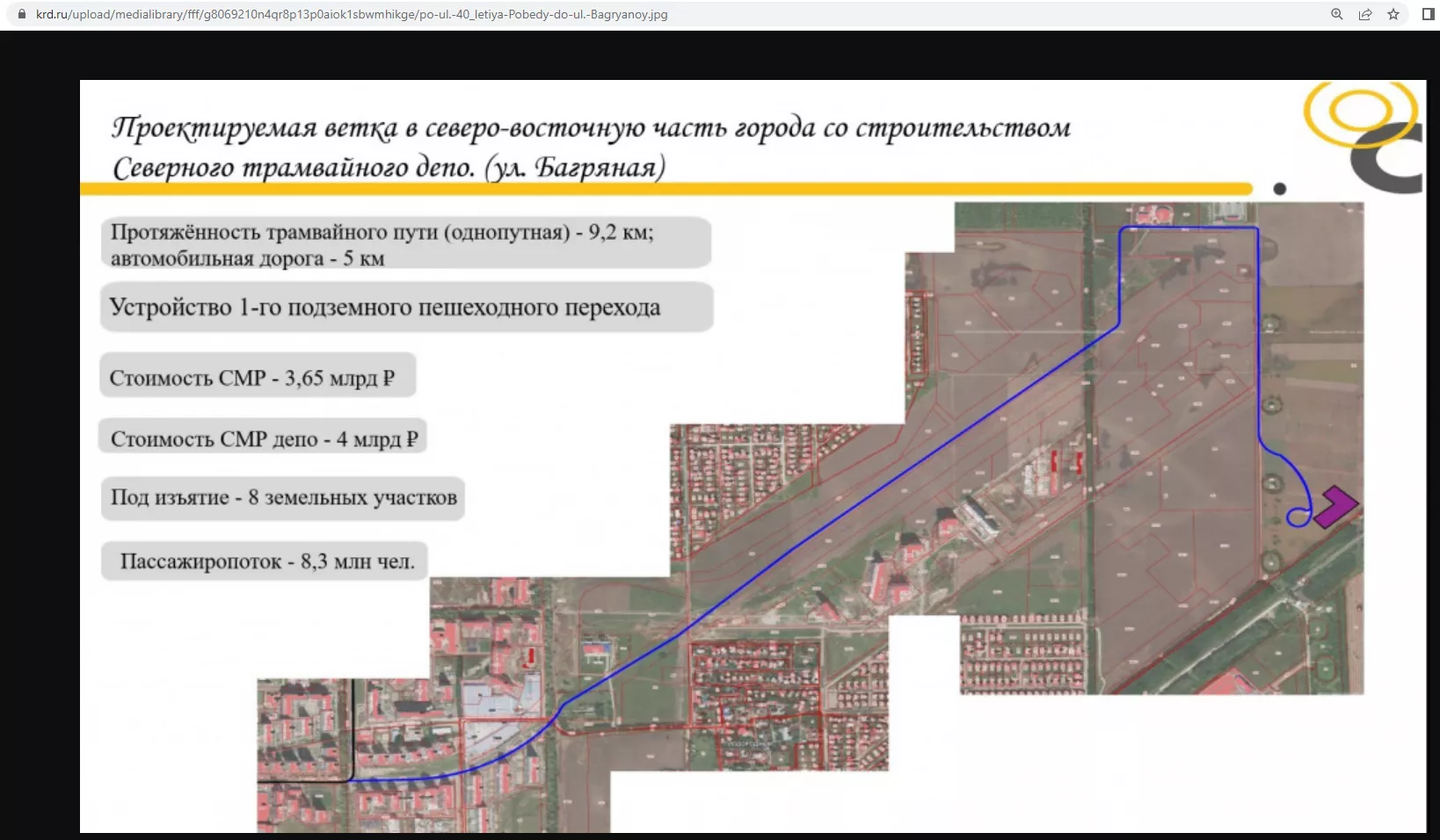Click the подземного пешеходного перехода box
1440x840 pixels.
[x=404, y=308]
